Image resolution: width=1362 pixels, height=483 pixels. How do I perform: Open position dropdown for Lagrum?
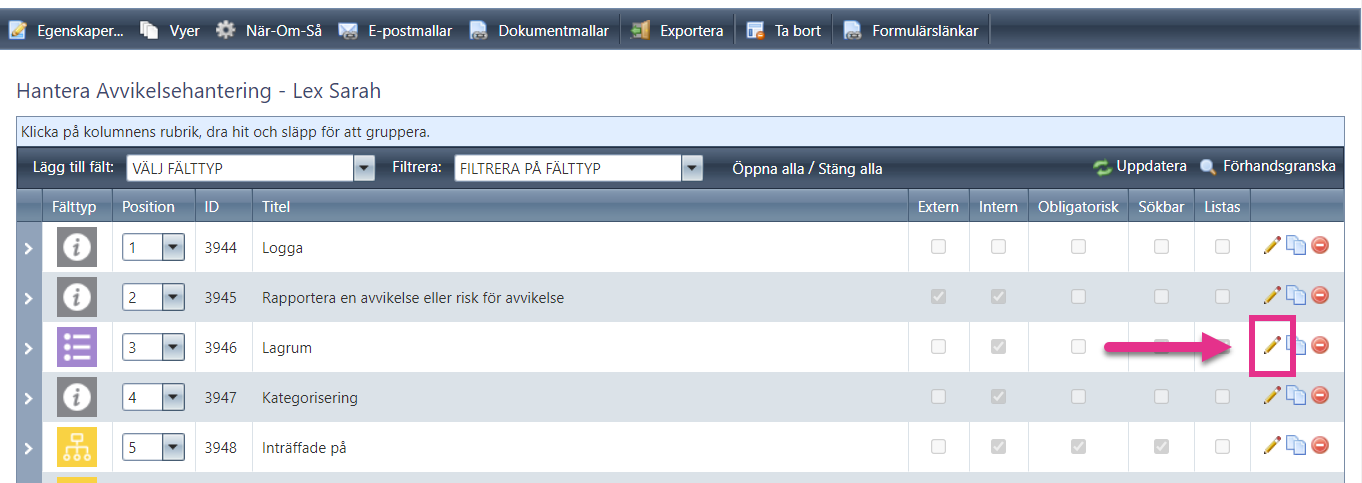pos(173,347)
